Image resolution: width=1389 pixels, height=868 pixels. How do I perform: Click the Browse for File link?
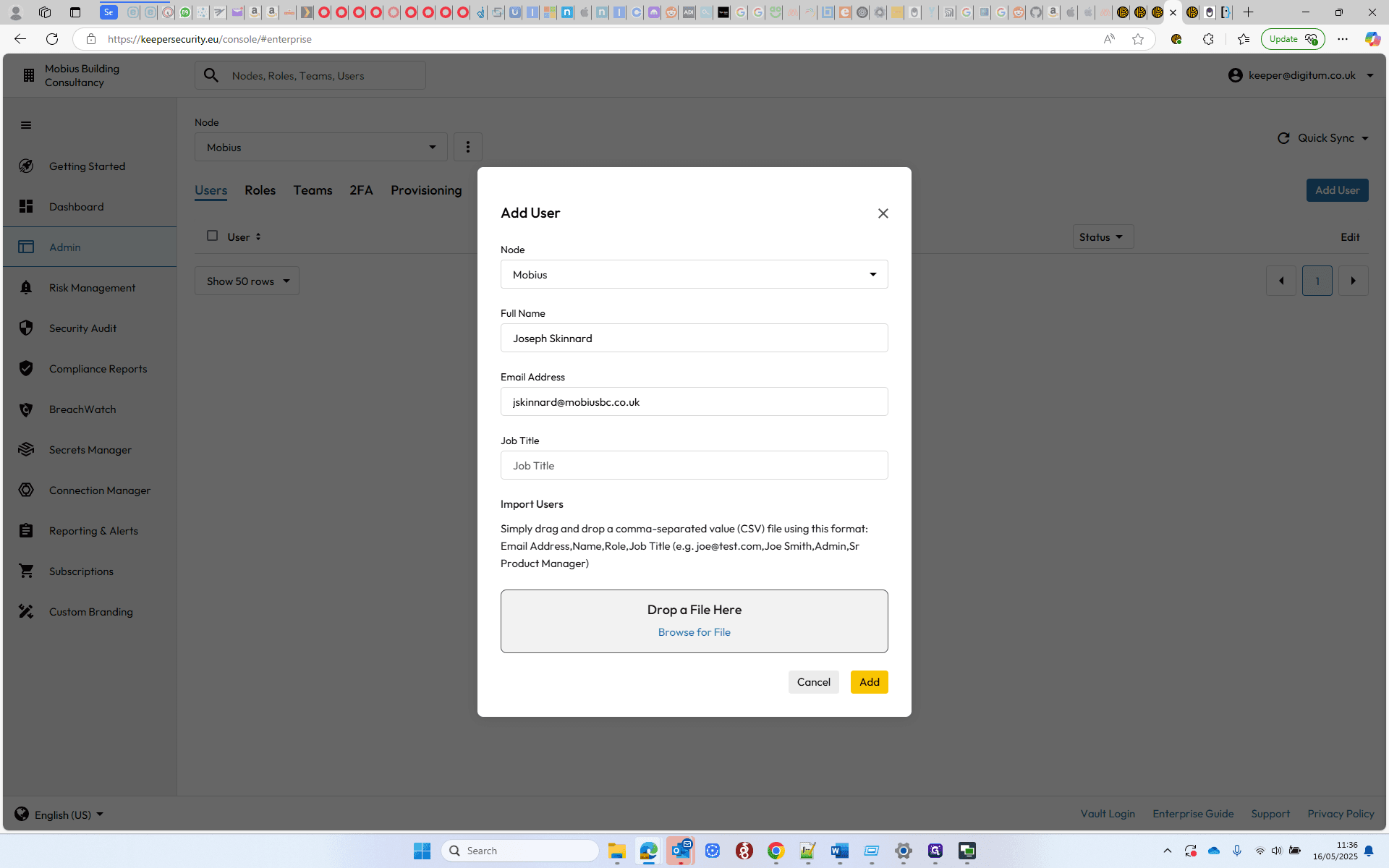(694, 632)
